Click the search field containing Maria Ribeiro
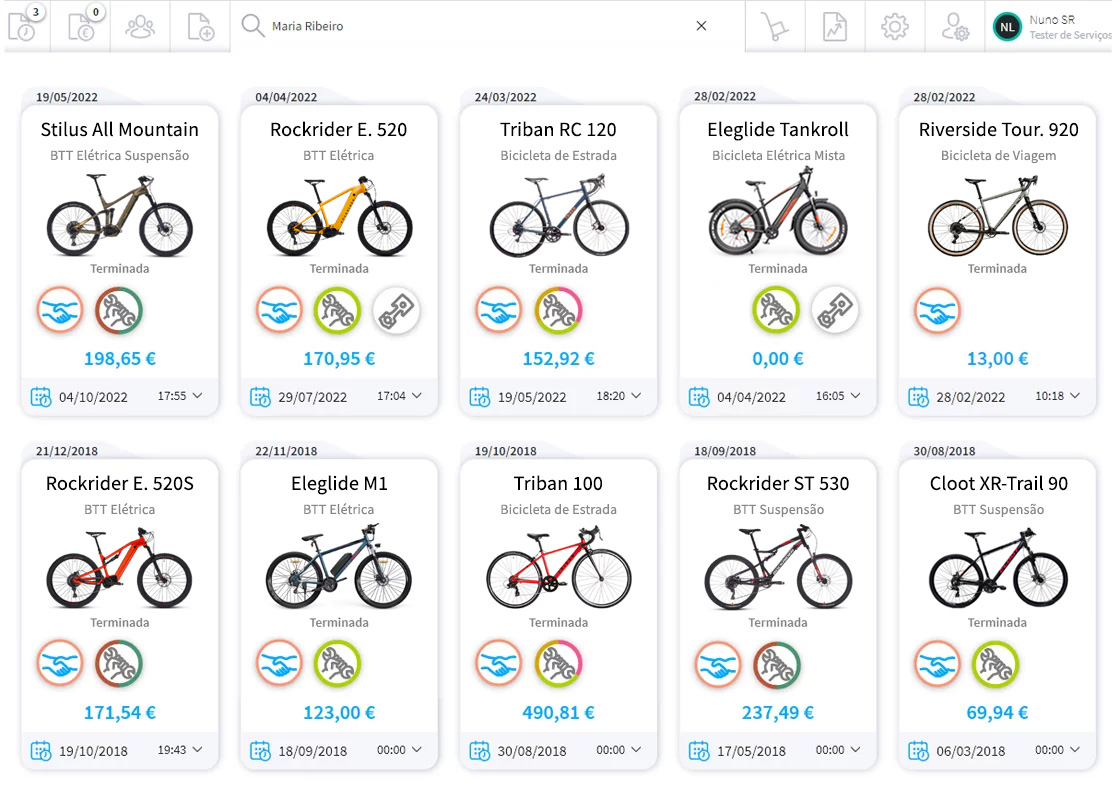 (470, 26)
